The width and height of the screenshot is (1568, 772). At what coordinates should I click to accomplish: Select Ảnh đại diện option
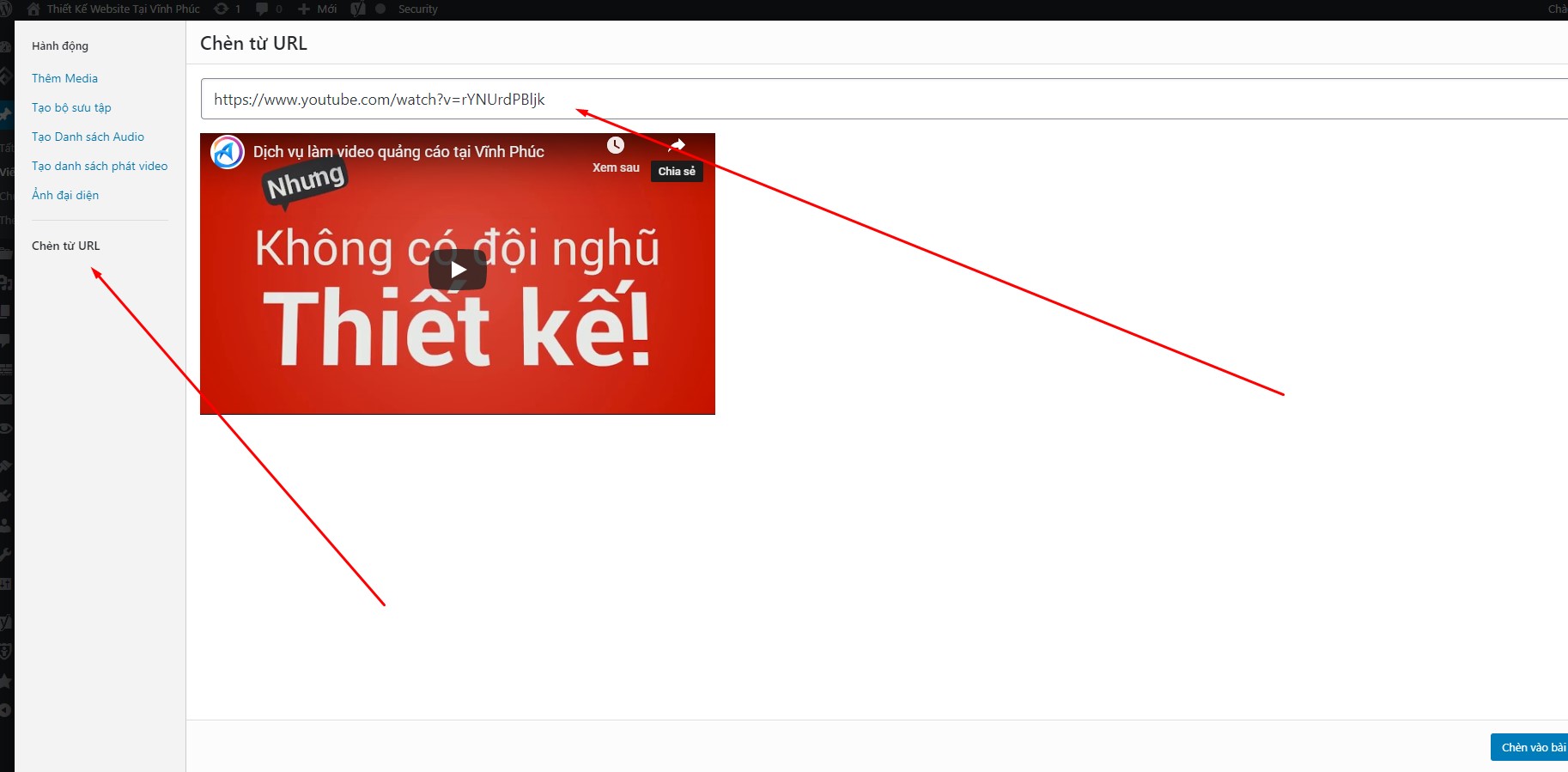click(65, 195)
